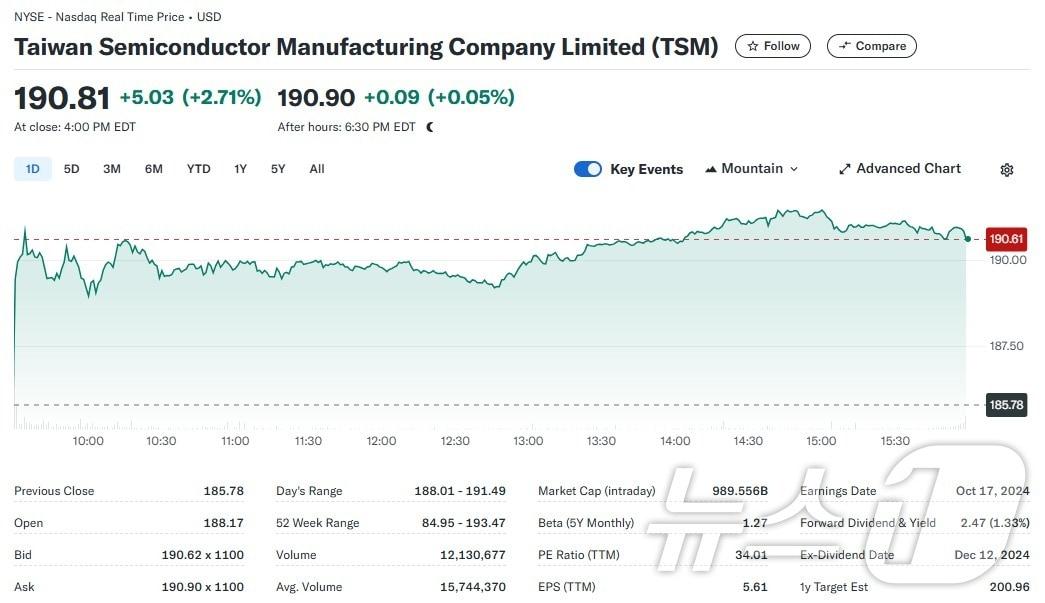Screen dimensions: 1045x603
Task: Open the Advanced Chart view
Action: [899, 168]
